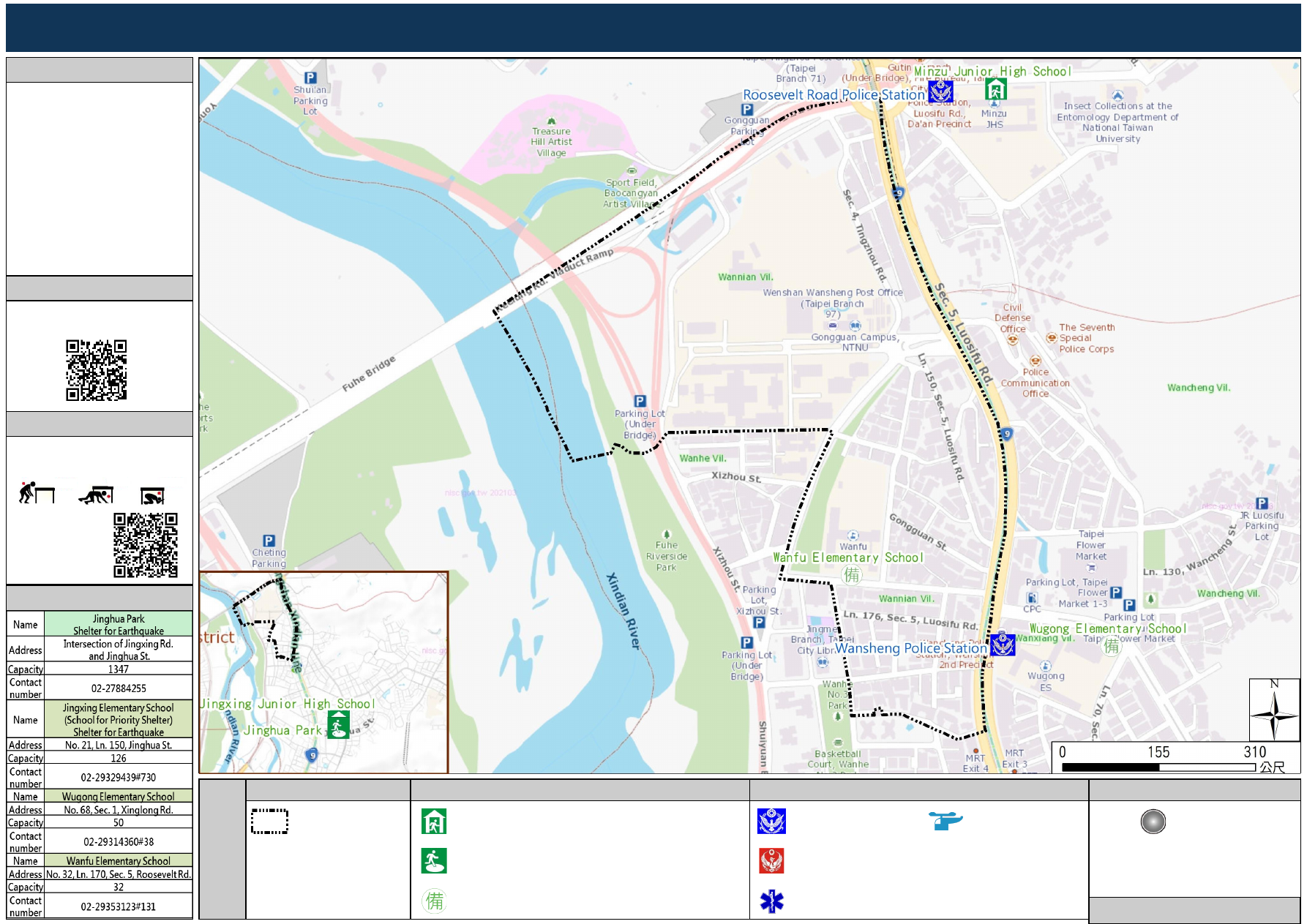Click the 'Jingxing Junior High School' inset label
The image size is (1307, 924).
click(287, 703)
